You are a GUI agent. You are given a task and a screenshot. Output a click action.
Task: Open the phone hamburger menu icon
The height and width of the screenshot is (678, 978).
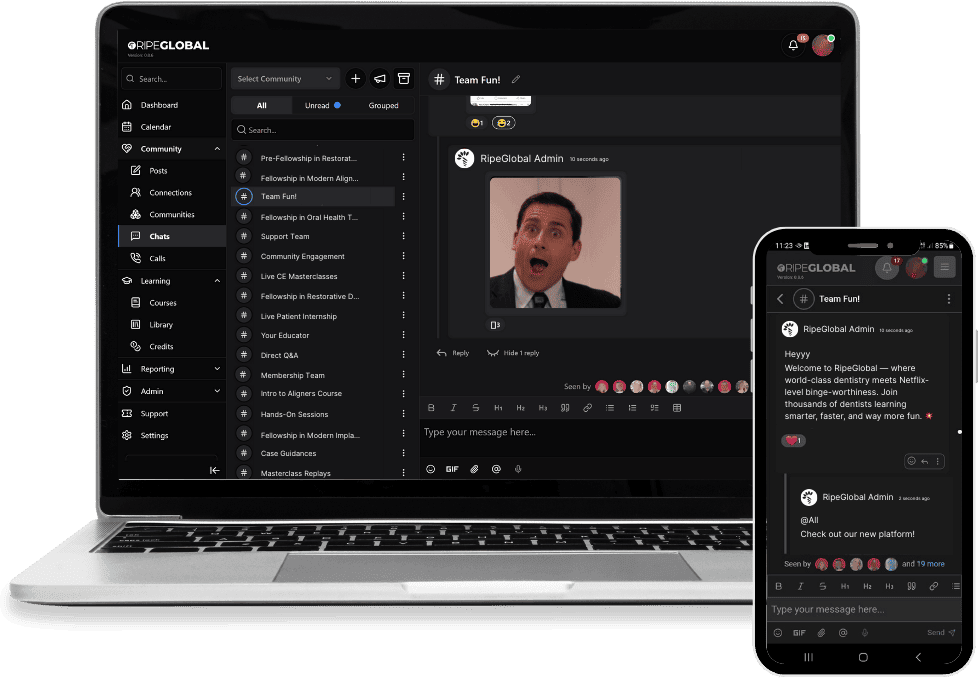click(944, 268)
